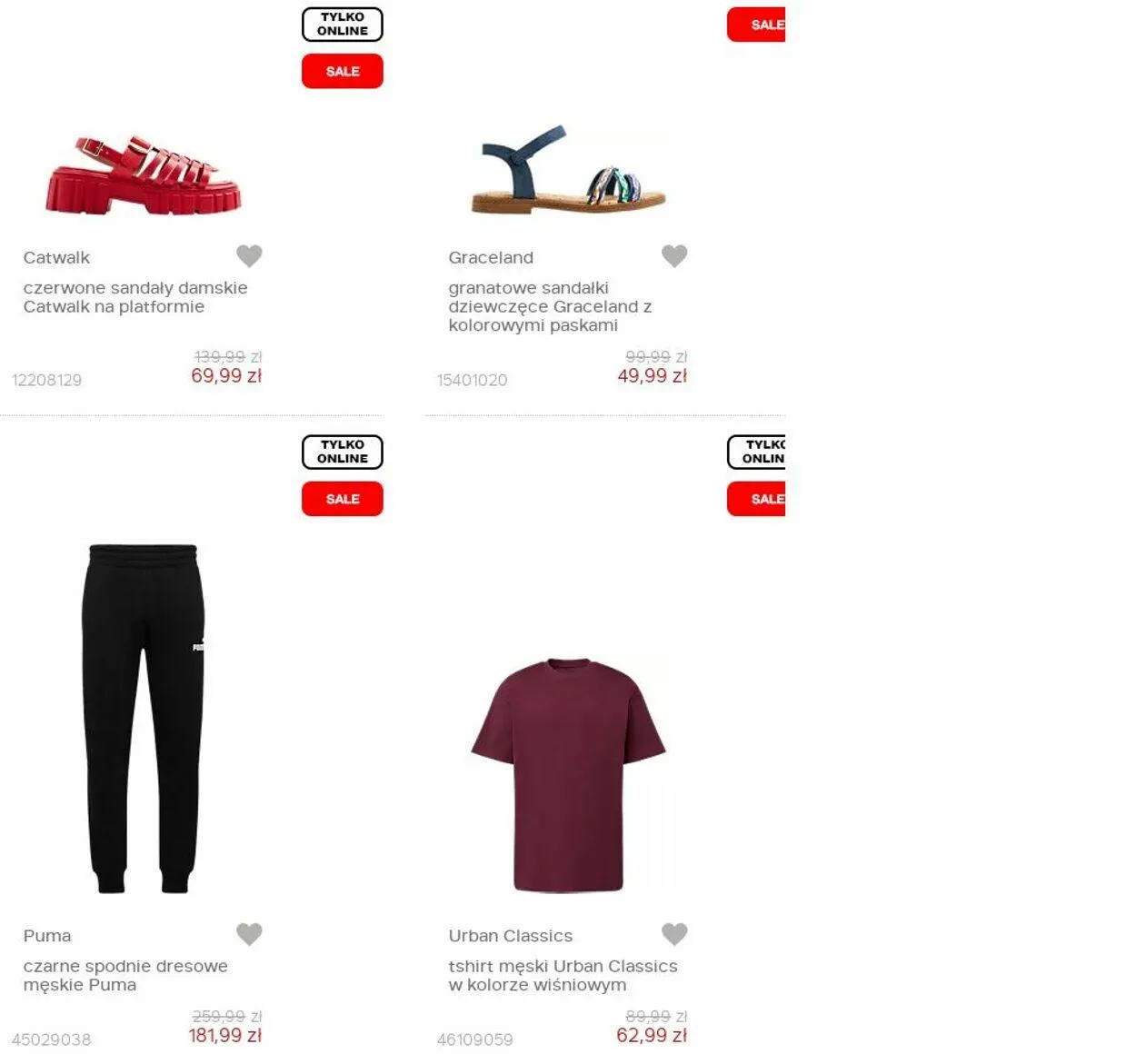Click the TYLKO ONLINE badge above Puma sweatpants
This screenshot has width=1136, height=1064.
pyautogui.click(x=343, y=452)
